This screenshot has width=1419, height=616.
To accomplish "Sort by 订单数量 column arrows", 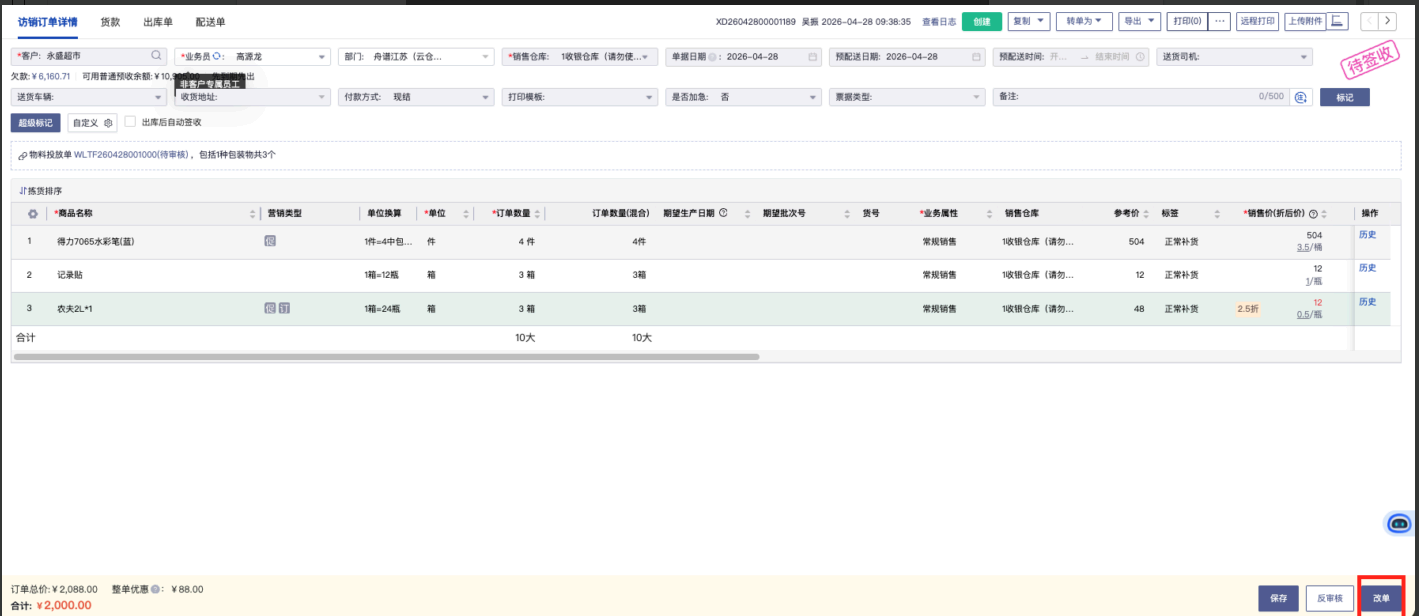I will [538, 214].
